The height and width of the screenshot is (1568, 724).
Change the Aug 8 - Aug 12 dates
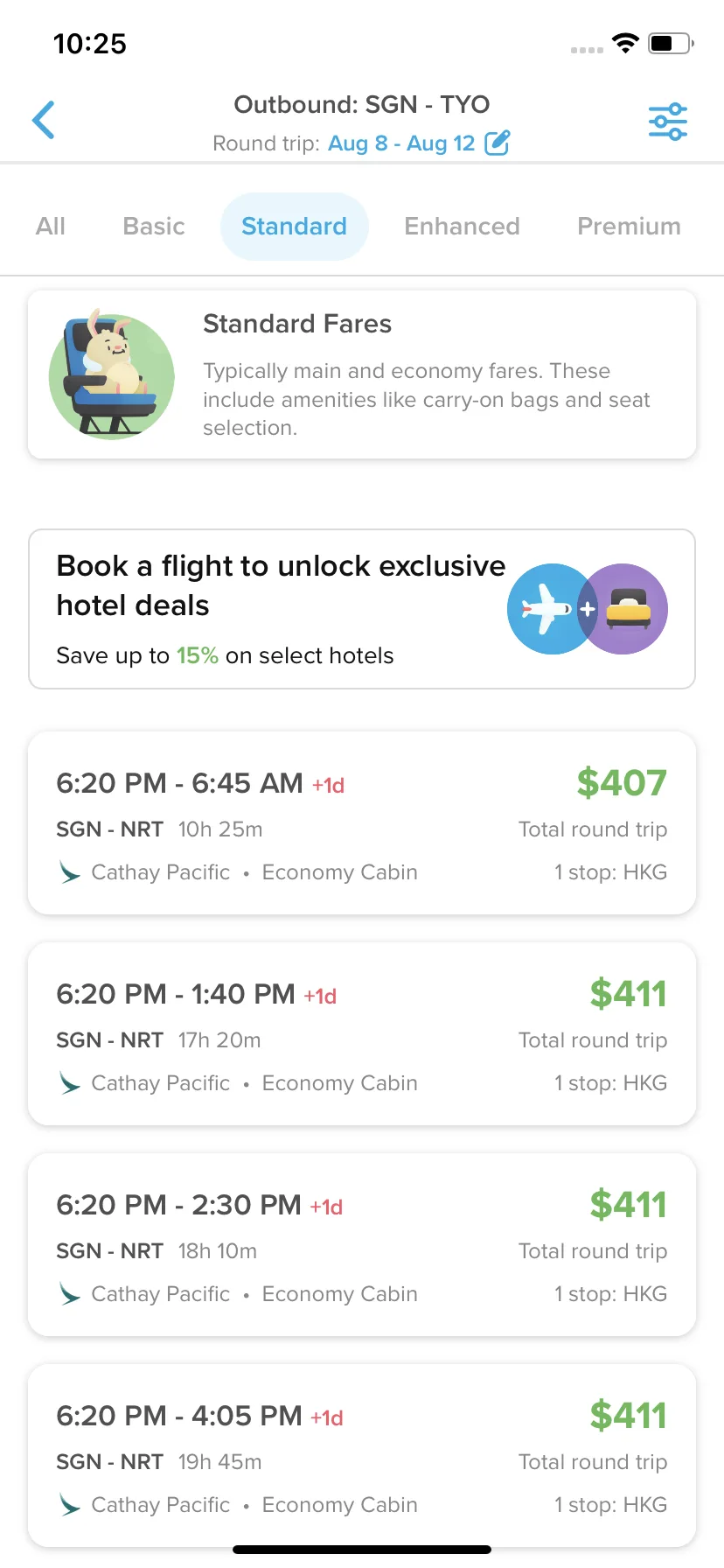pyautogui.click(x=401, y=143)
